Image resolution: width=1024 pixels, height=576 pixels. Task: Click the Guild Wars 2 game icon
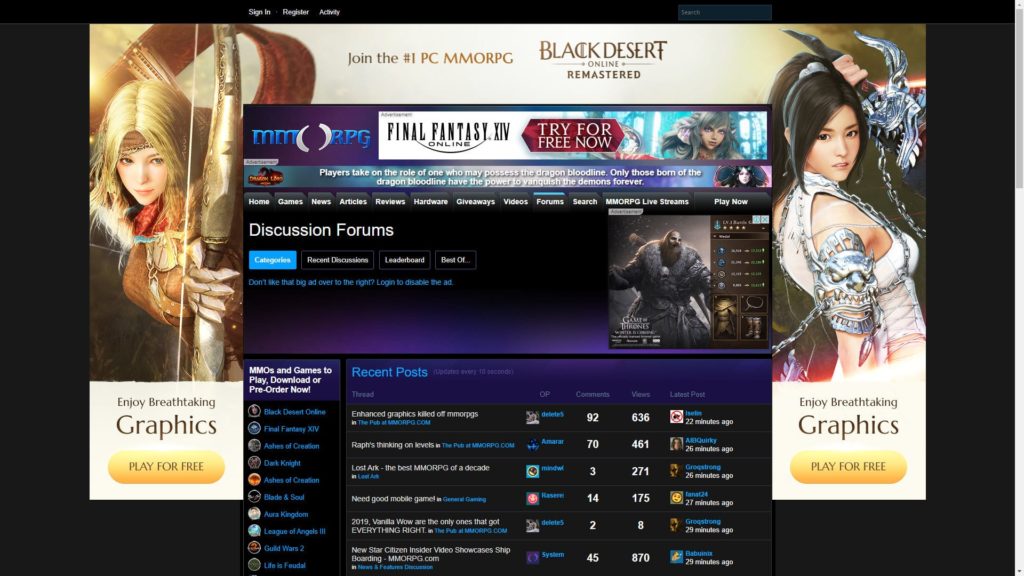coord(254,548)
